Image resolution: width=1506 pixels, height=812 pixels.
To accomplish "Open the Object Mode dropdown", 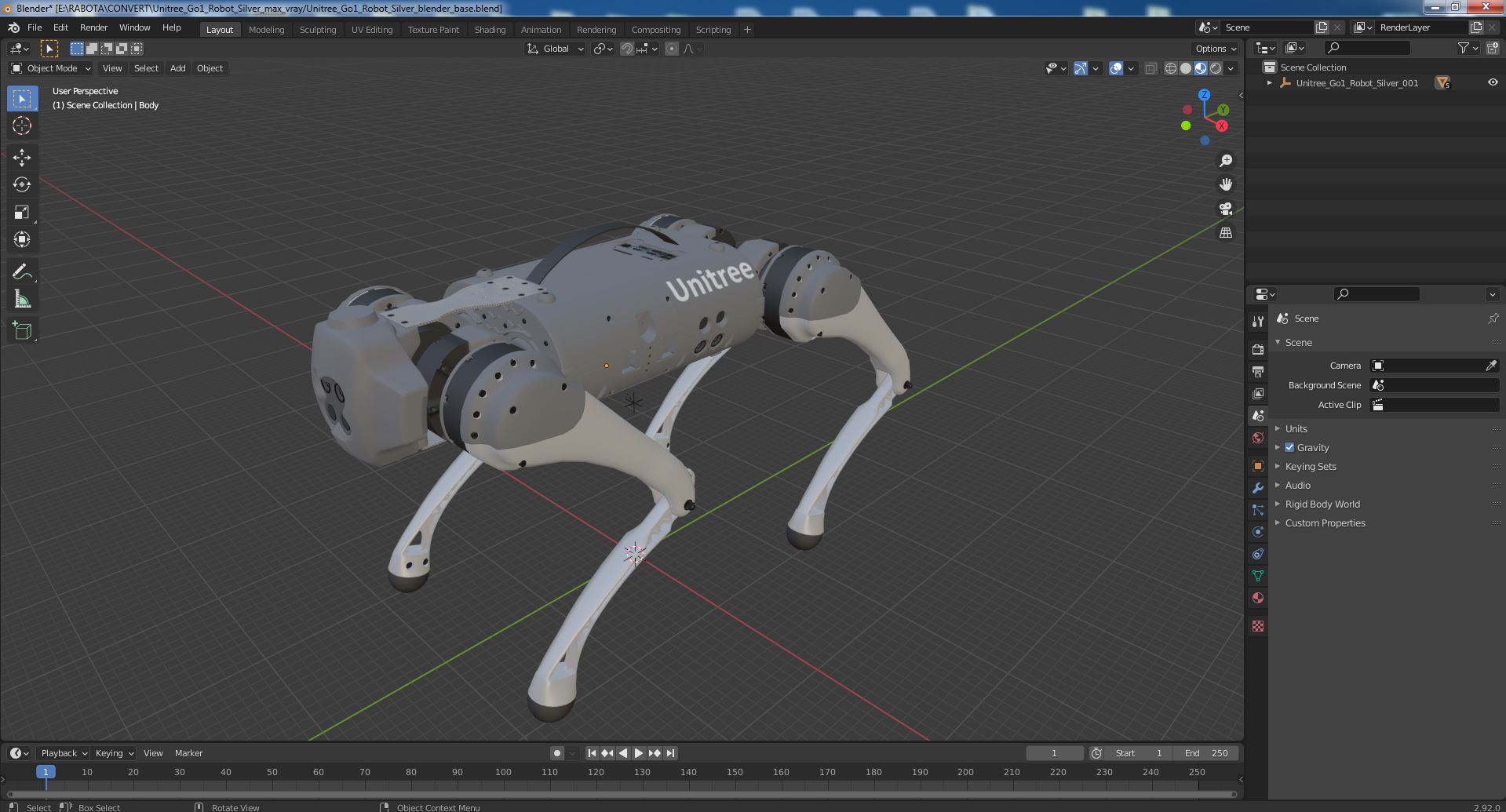I will pyautogui.click(x=51, y=68).
